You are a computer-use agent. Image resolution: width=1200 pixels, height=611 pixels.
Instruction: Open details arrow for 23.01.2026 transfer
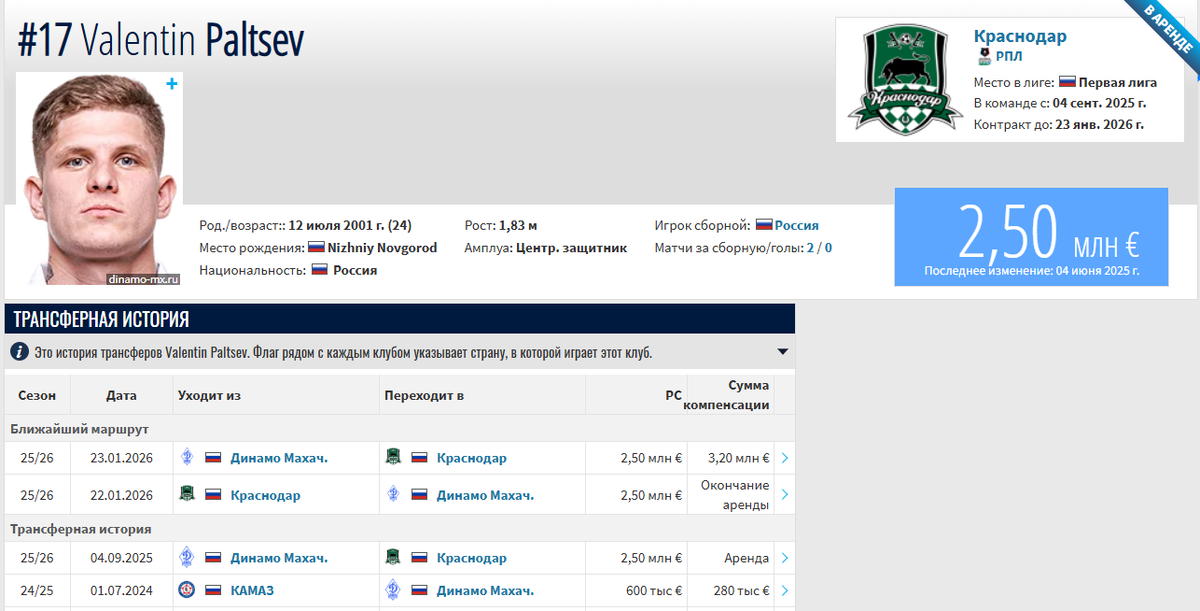[785, 458]
